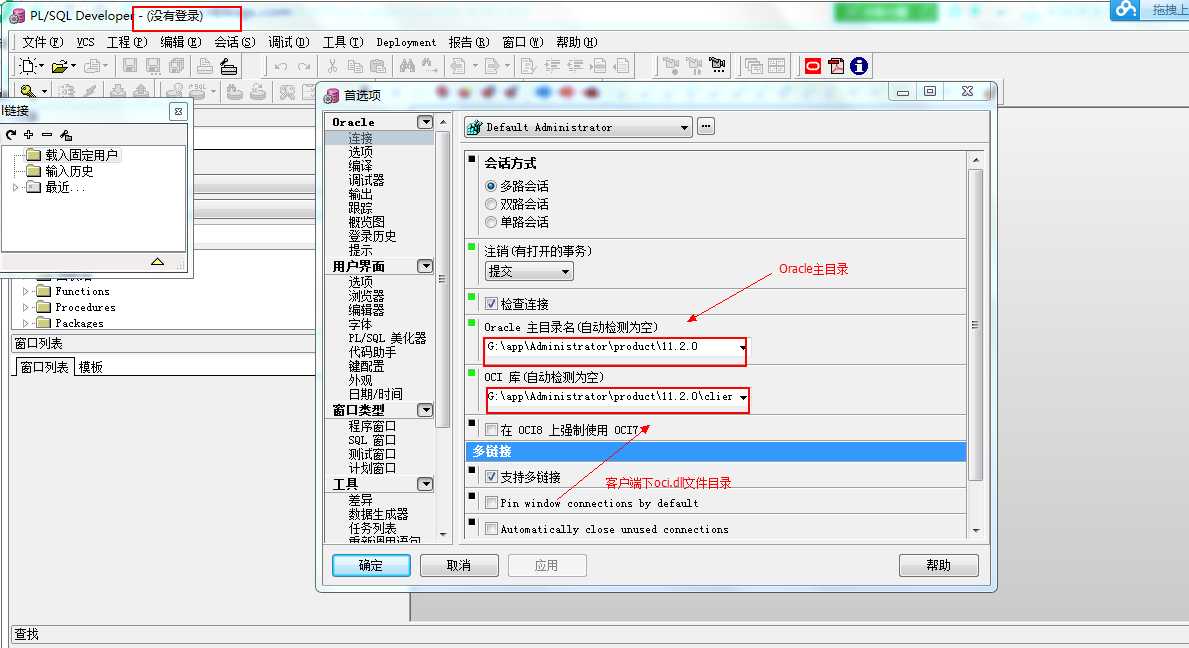This screenshot has width=1189, height=648.
Task: Click the plus add icon in connection panel
Action: [29, 134]
